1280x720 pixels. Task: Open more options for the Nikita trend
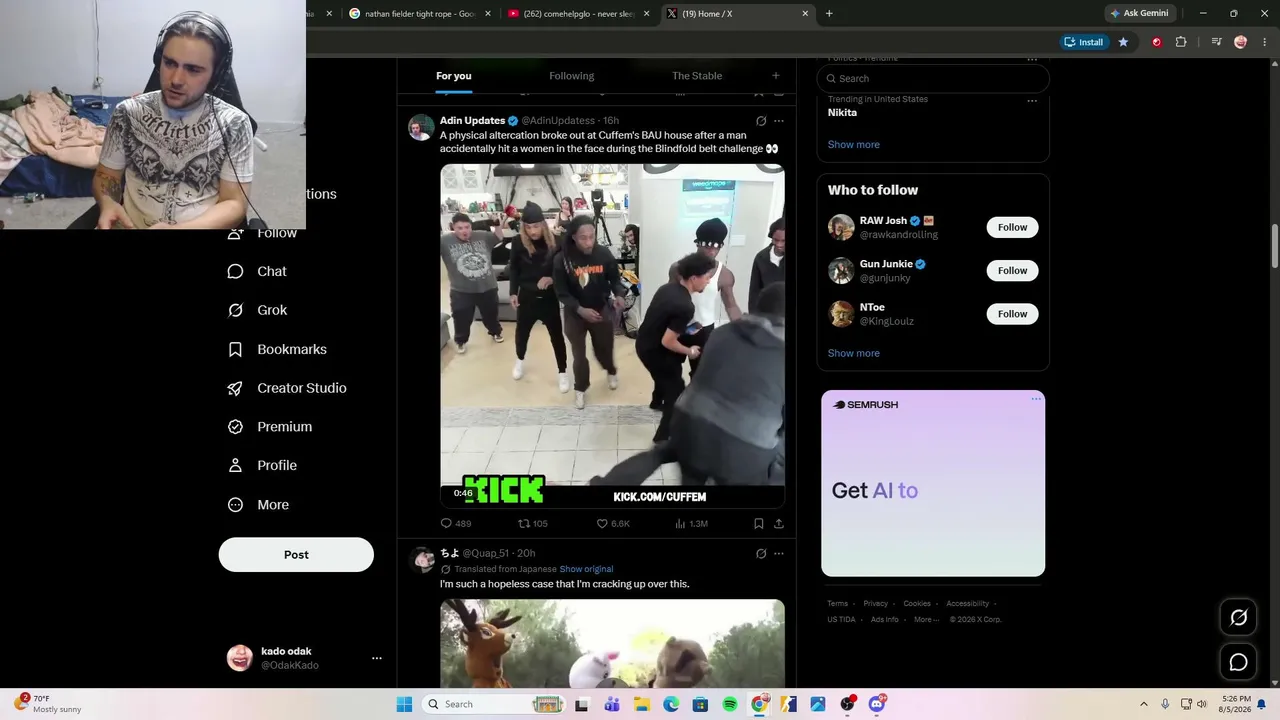coord(1032,101)
